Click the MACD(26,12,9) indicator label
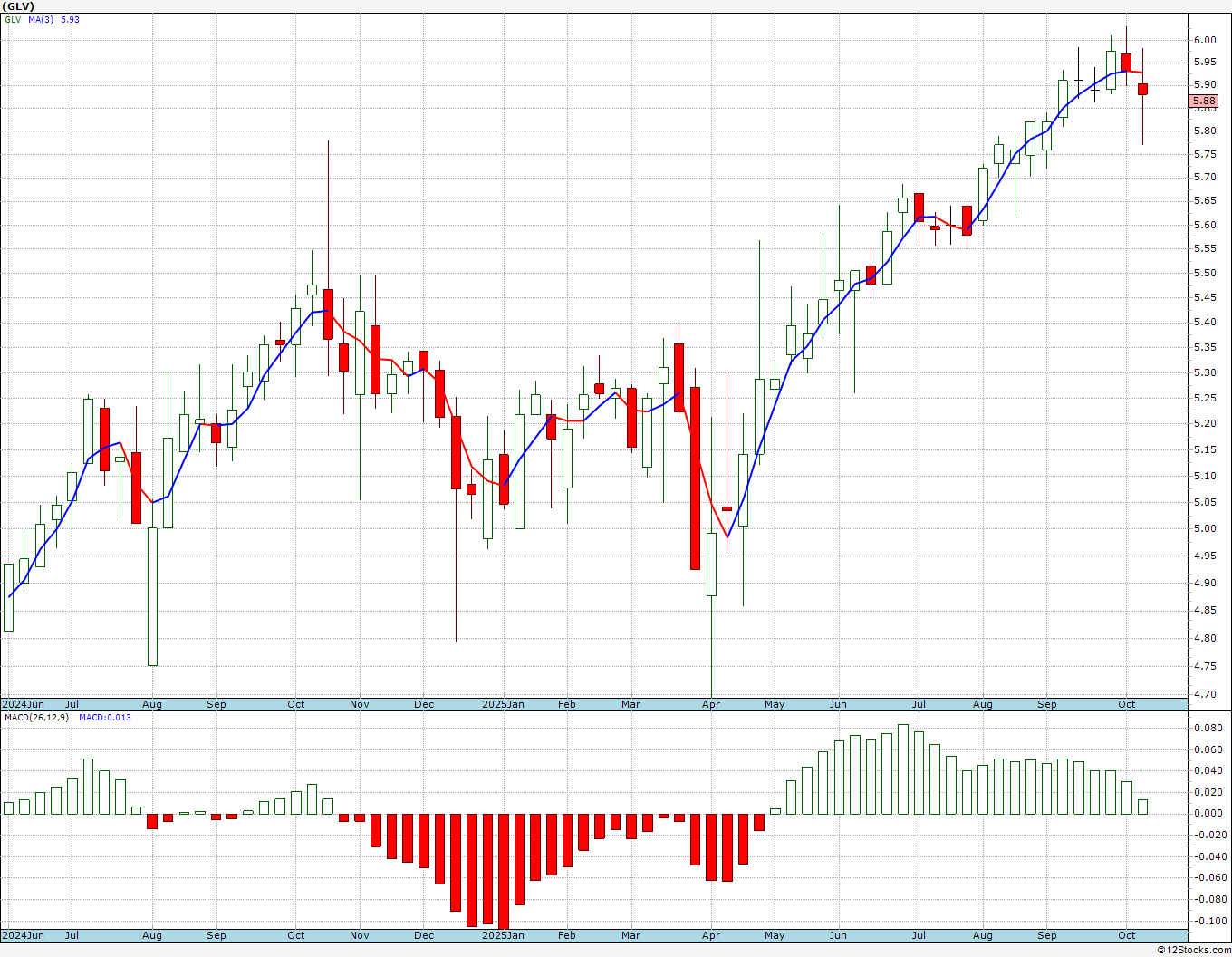 coord(37,718)
